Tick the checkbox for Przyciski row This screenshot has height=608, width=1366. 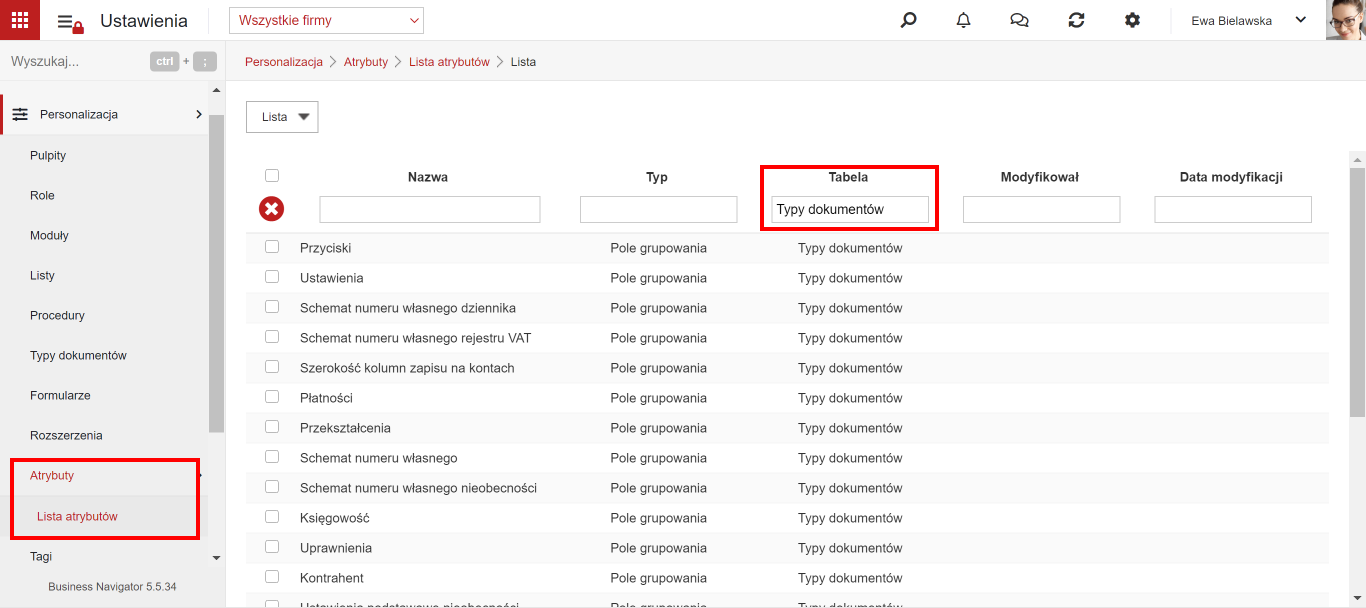tap(272, 247)
